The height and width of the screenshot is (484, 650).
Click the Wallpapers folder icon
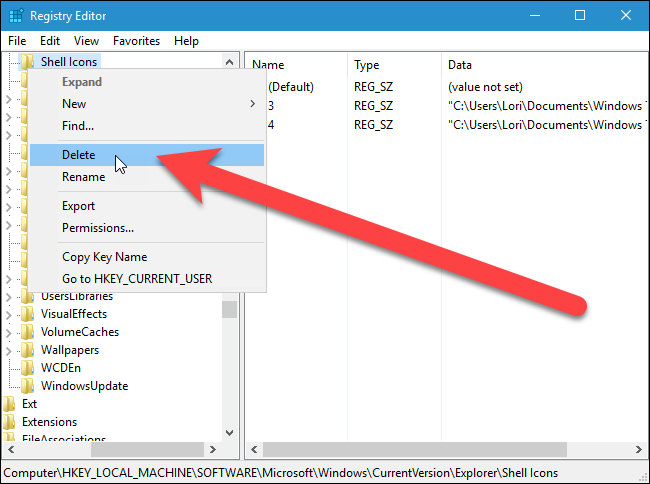click(x=27, y=350)
